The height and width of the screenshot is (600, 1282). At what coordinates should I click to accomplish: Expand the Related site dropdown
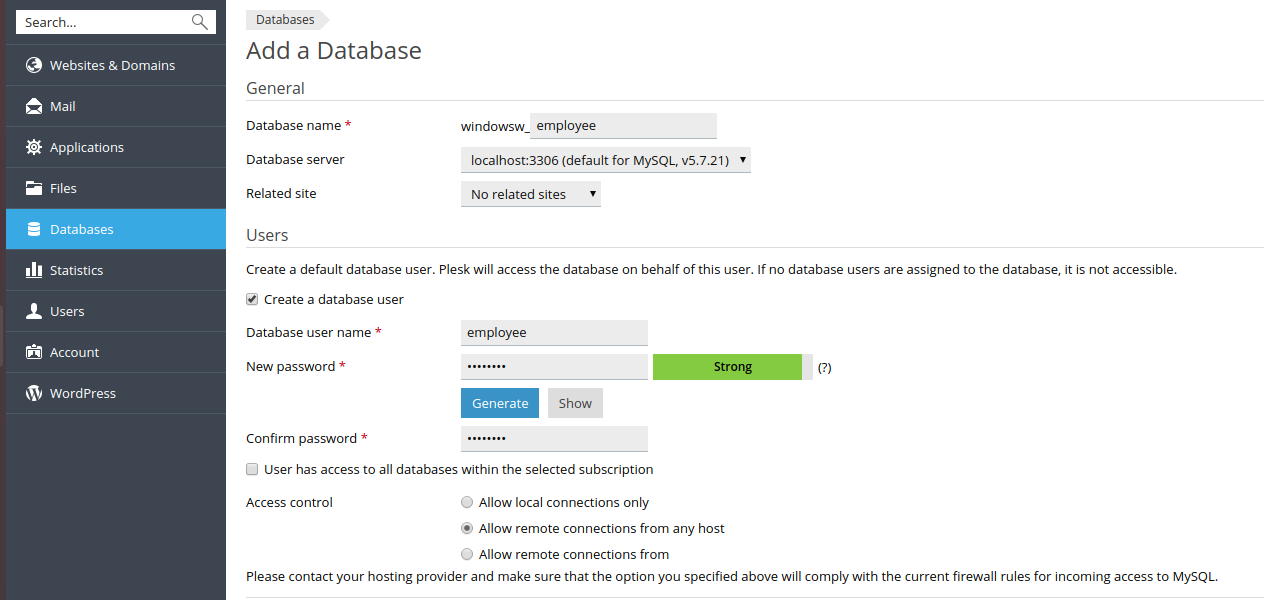click(x=530, y=194)
